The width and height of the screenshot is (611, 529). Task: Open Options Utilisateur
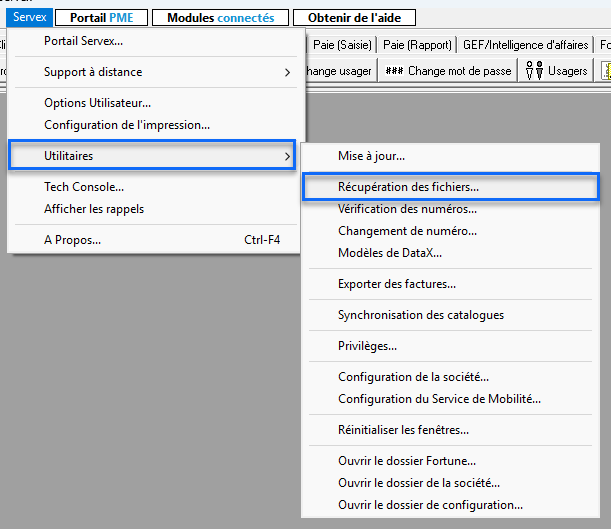click(98, 104)
